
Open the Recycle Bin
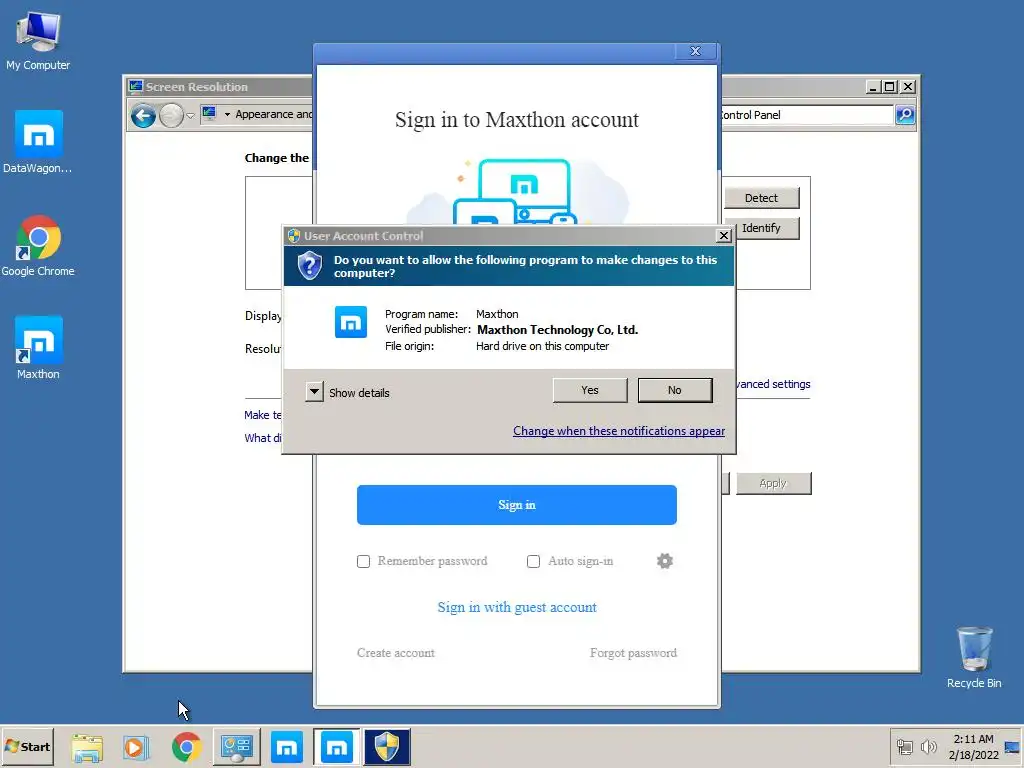(974, 657)
